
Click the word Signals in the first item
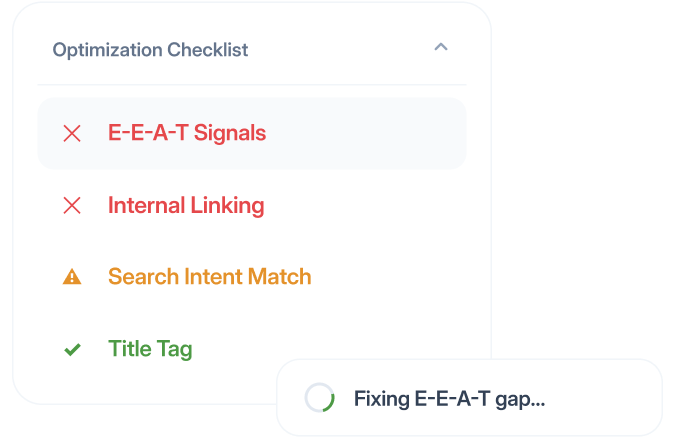click(230, 133)
